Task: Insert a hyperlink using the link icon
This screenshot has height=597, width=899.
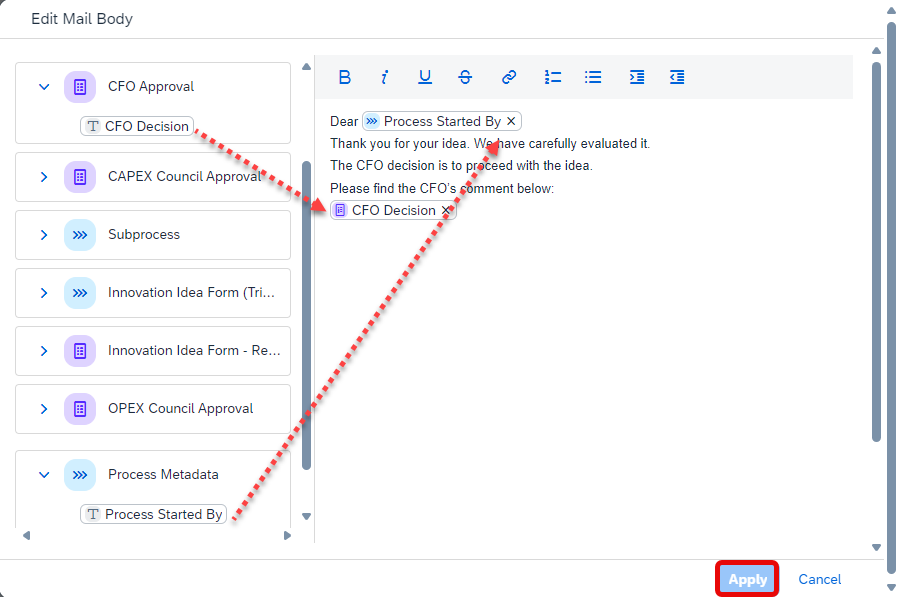Action: [509, 77]
